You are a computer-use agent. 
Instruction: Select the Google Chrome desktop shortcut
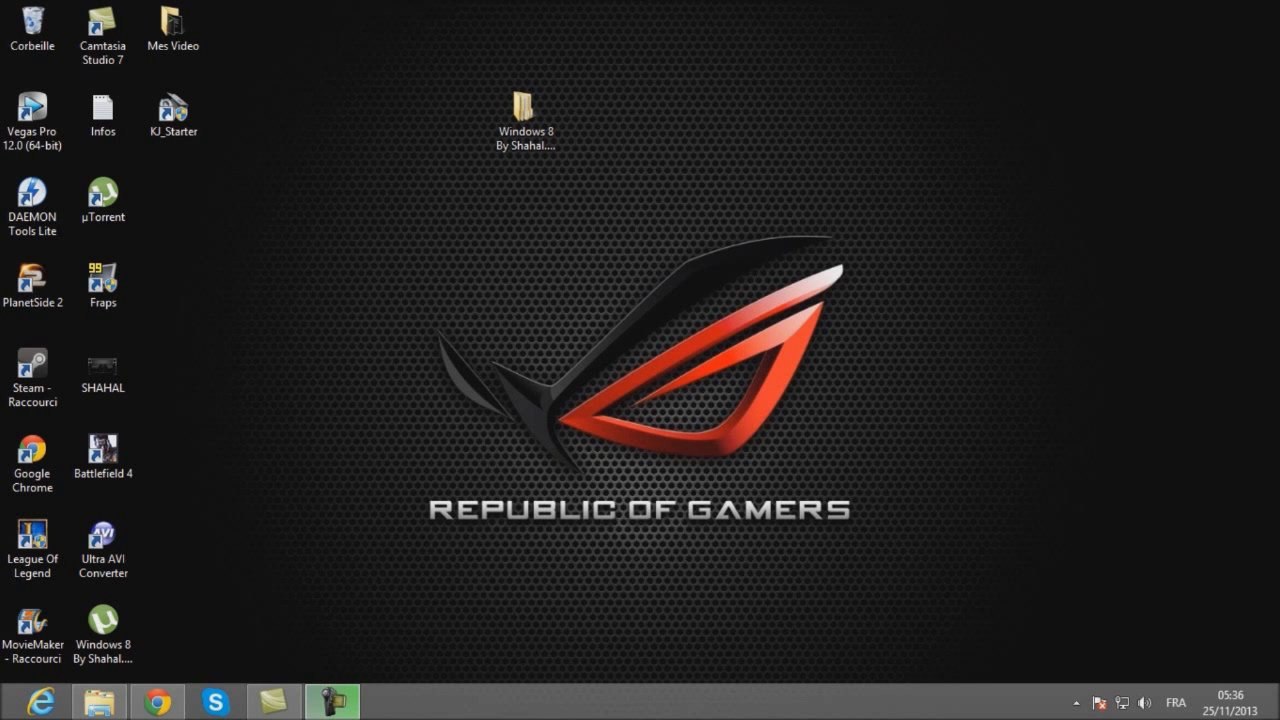click(x=32, y=464)
